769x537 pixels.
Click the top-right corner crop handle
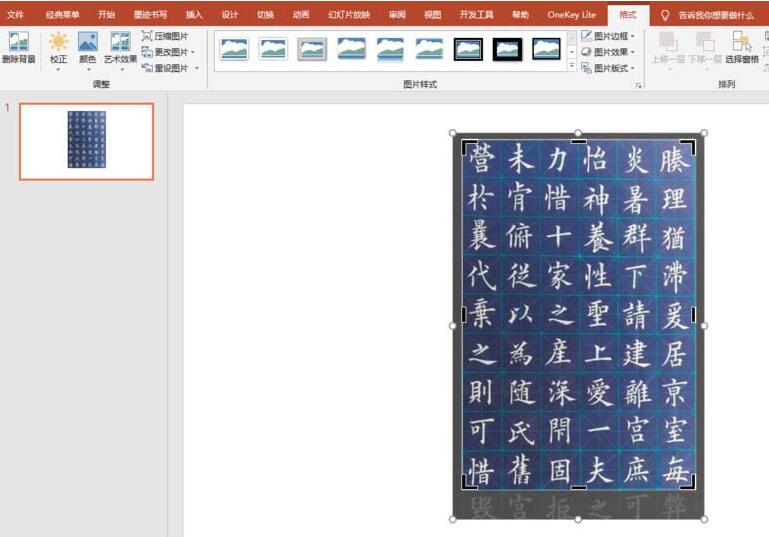pyautogui.click(x=689, y=146)
